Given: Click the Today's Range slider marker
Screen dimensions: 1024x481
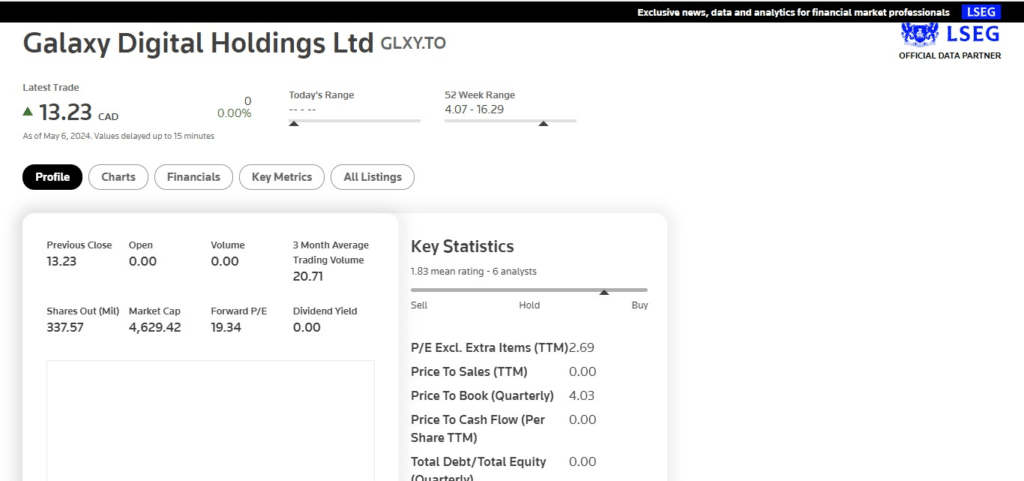Looking at the screenshot, I should tap(294, 123).
